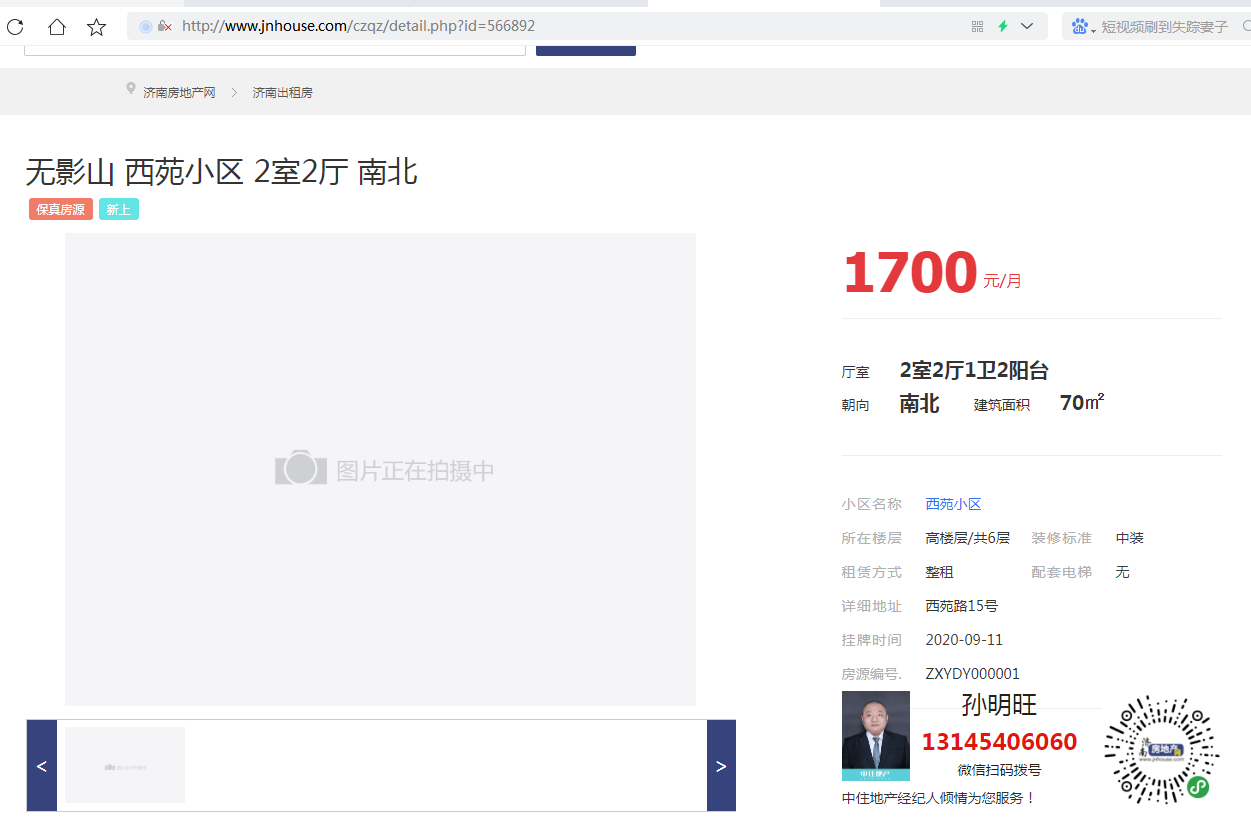The width and height of the screenshot is (1251, 827).
Task: Bookmark this page with the star icon
Action: click(x=97, y=27)
